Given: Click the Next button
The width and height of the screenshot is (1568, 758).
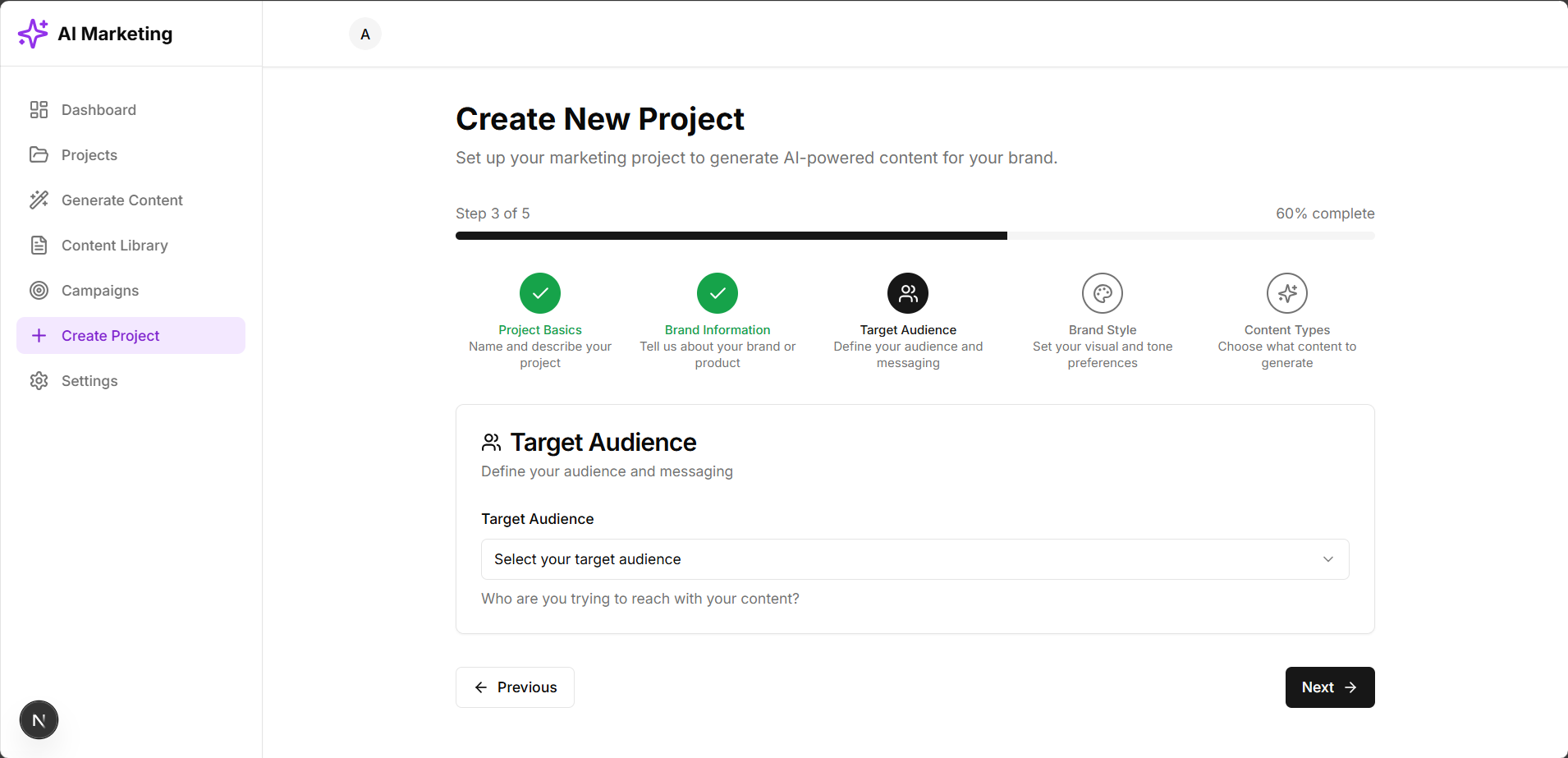Looking at the screenshot, I should click(x=1330, y=687).
